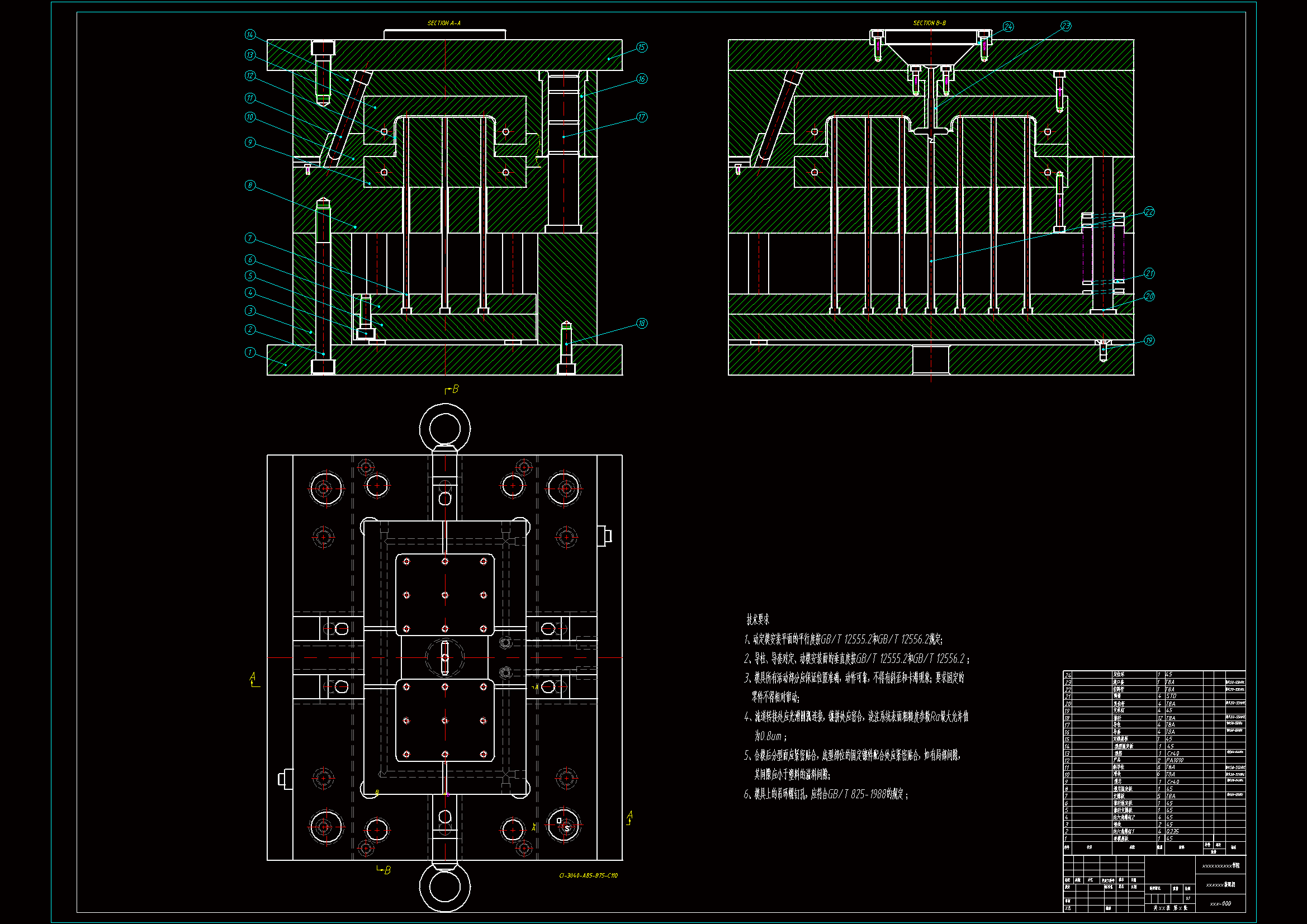Click the xxx-000 drawing number cell
The height and width of the screenshot is (924, 1307).
(x=1220, y=903)
